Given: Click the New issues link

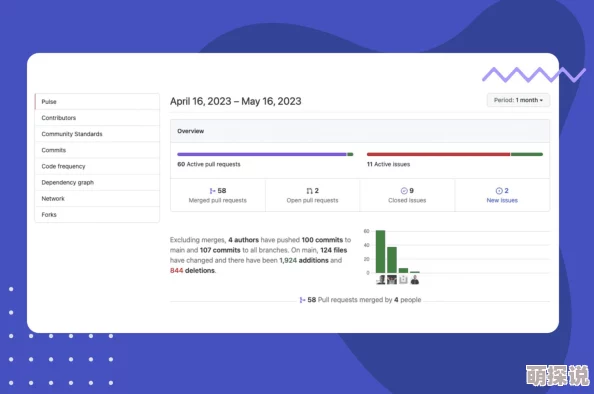Looking at the screenshot, I should tap(502, 200).
